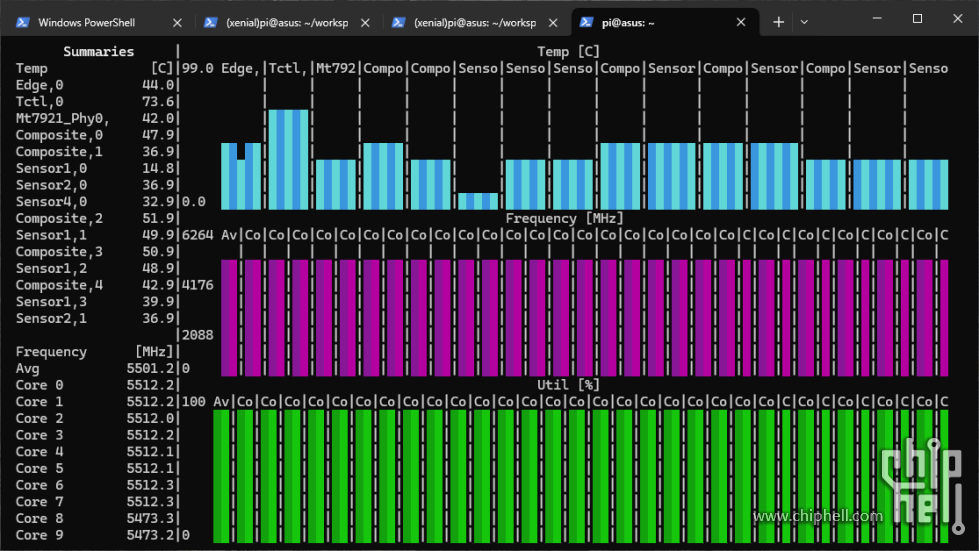Screen dimensions: 979x551
Task: Click the Temp [C] graph title
Action: coord(568,52)
